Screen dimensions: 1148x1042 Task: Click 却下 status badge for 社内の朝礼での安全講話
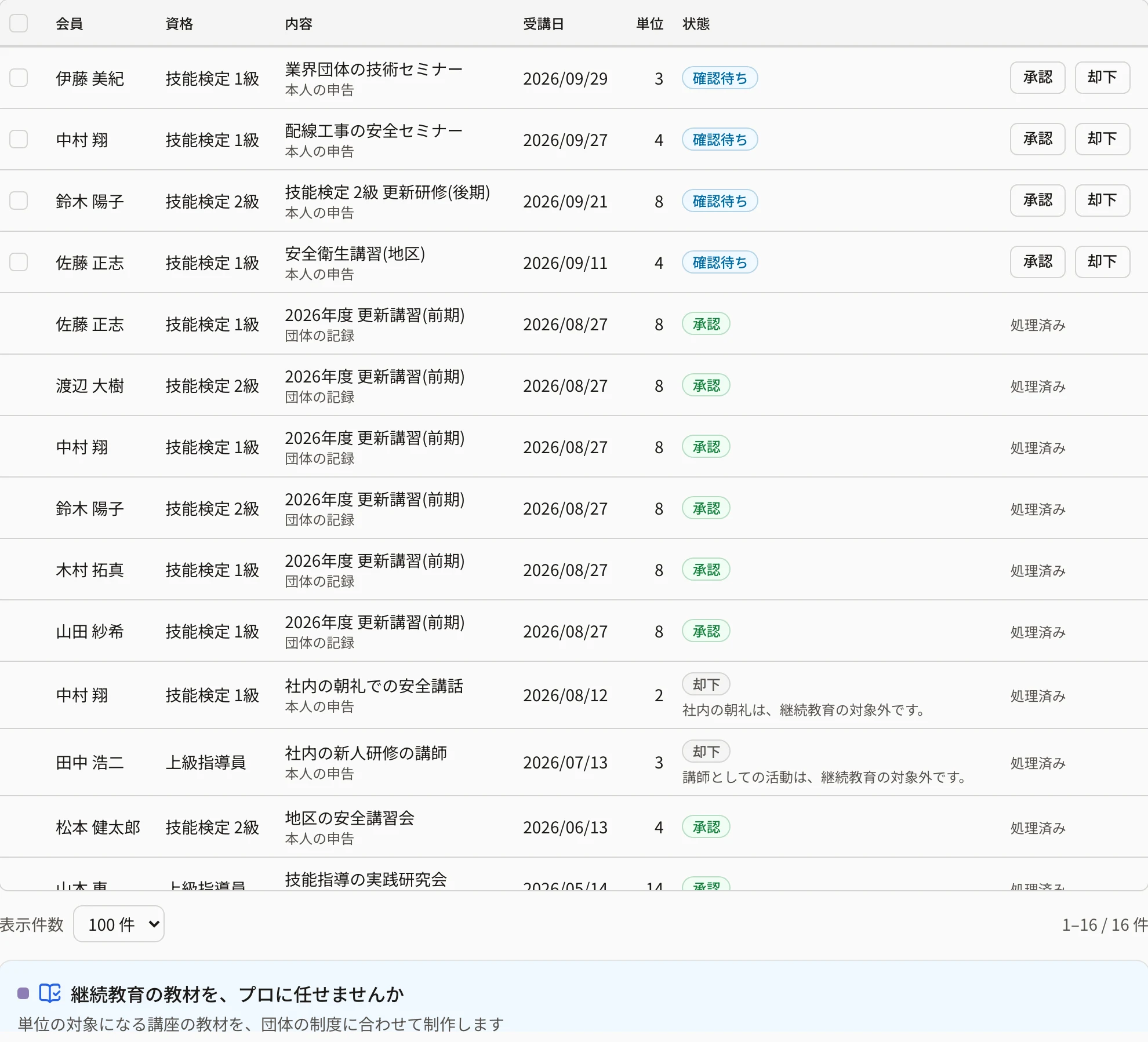click(x=706, y=684)
